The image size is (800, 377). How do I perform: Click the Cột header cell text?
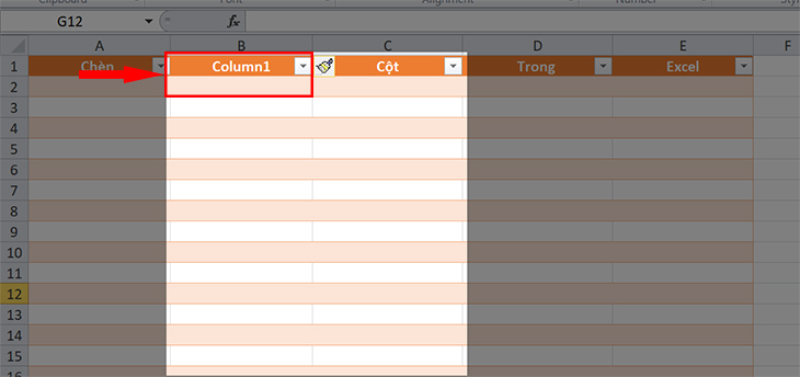coord(388,67)
